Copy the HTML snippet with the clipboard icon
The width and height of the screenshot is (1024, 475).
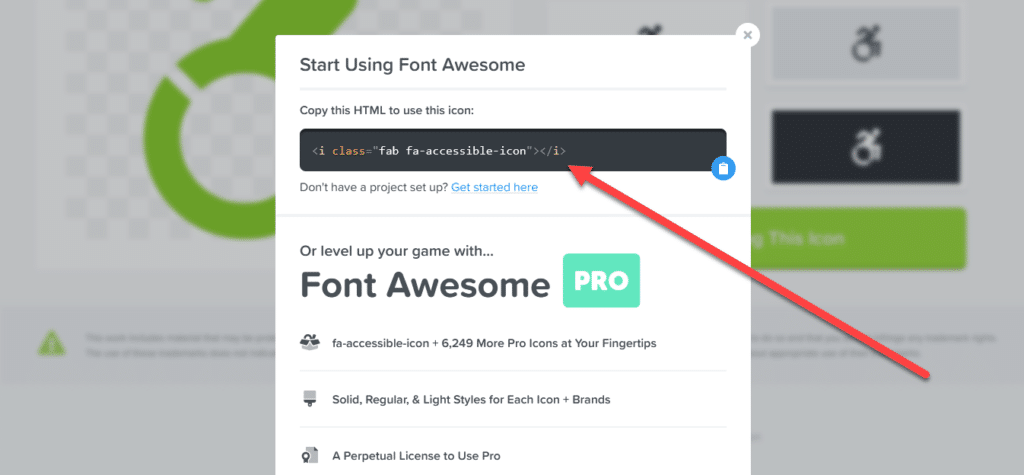coord(723,169)
